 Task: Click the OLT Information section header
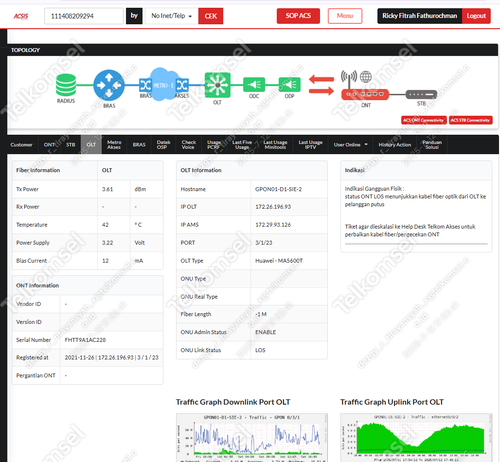tap(252, 170)
